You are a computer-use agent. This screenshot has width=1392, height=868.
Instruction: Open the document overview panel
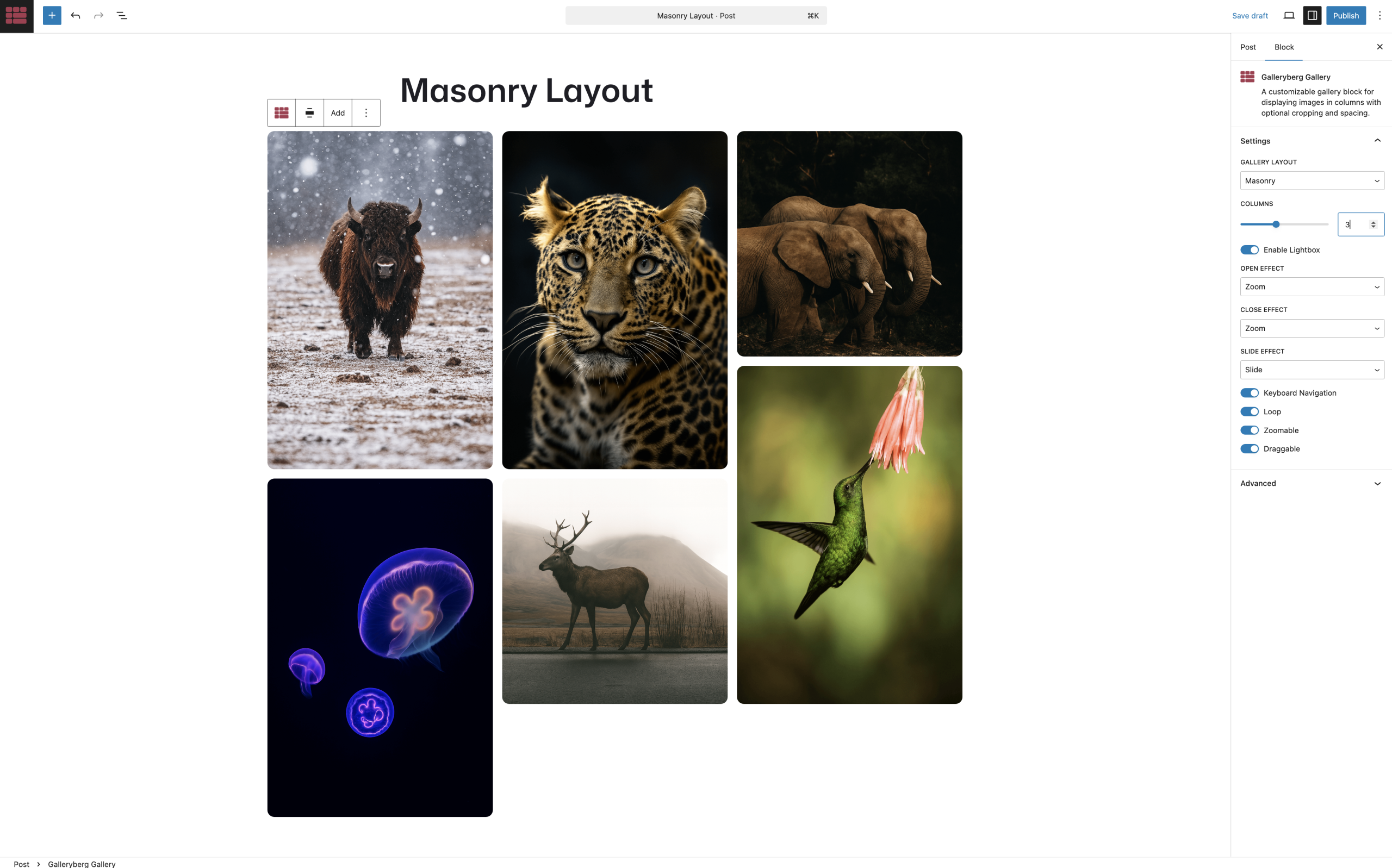(x=122, y=16)
